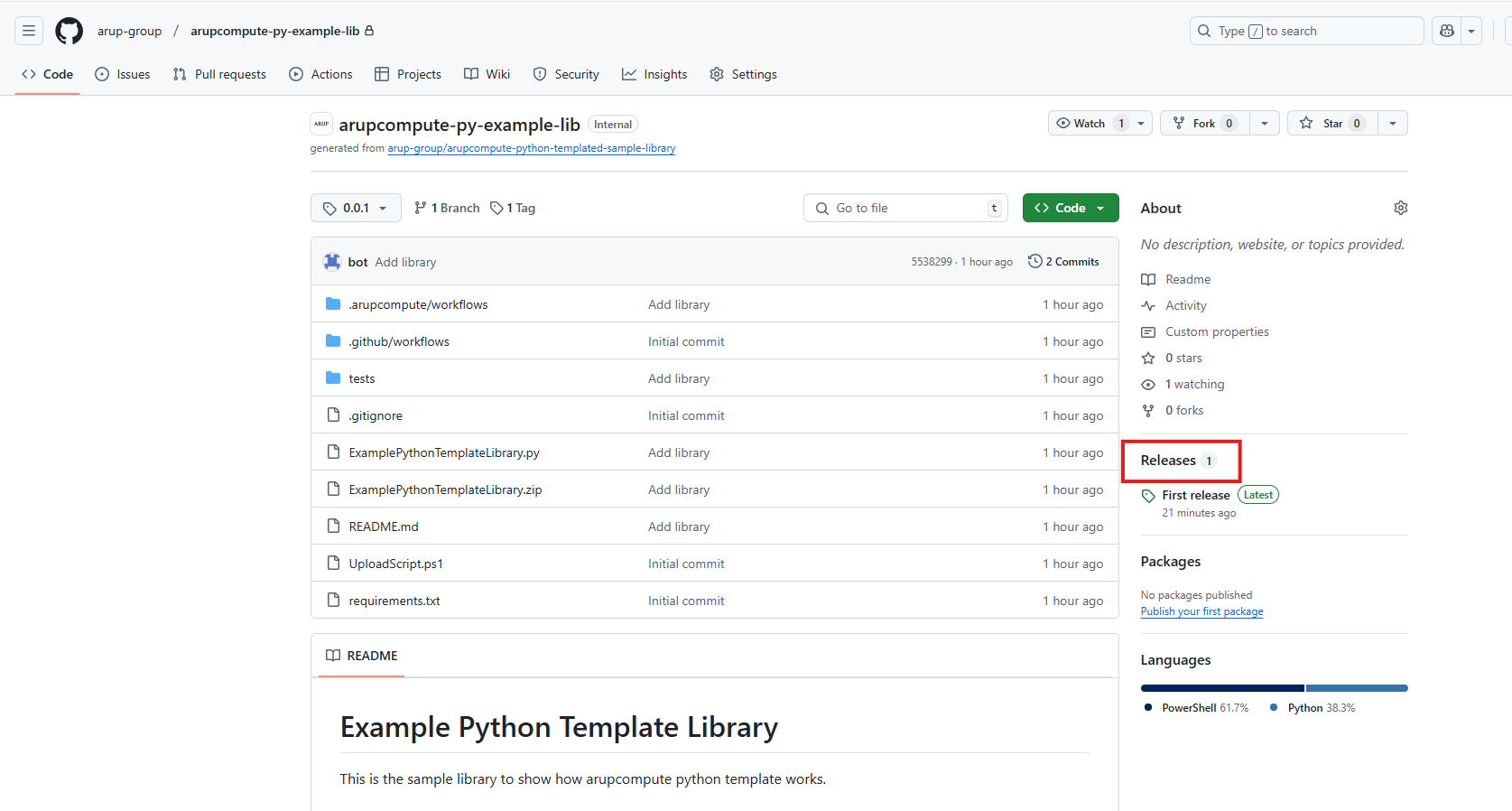Click the folder icon beside tests
This screenshot has height=811, width=1512.
333,378
